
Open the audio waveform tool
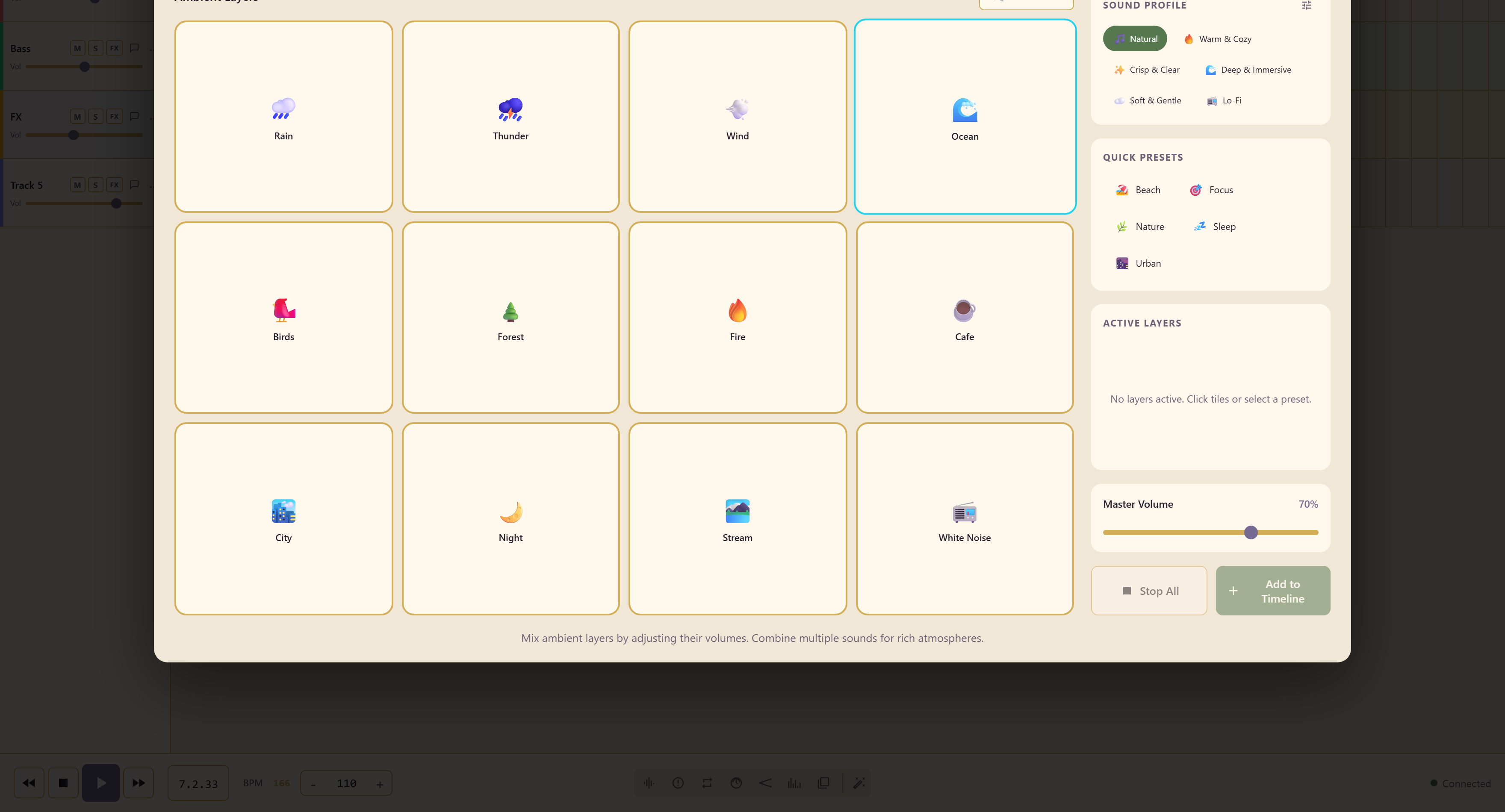[x=649, y=783]
